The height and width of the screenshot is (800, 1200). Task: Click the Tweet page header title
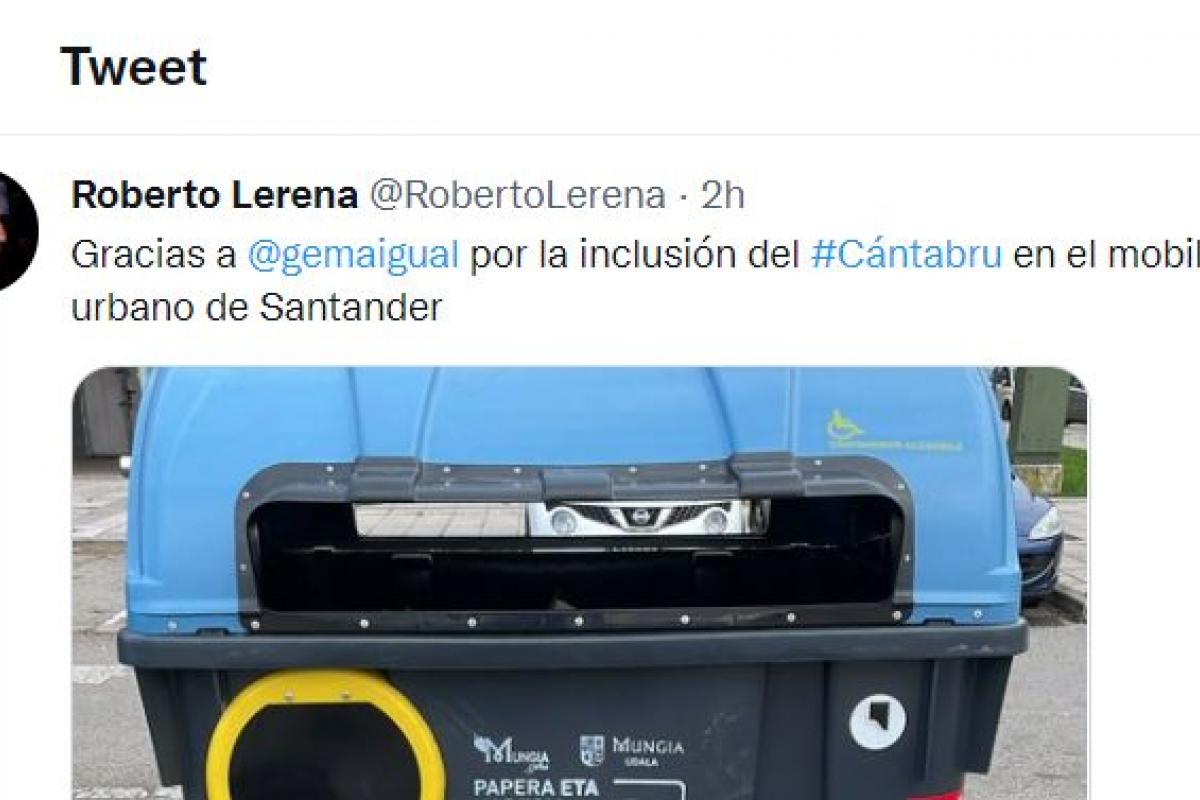133,67
